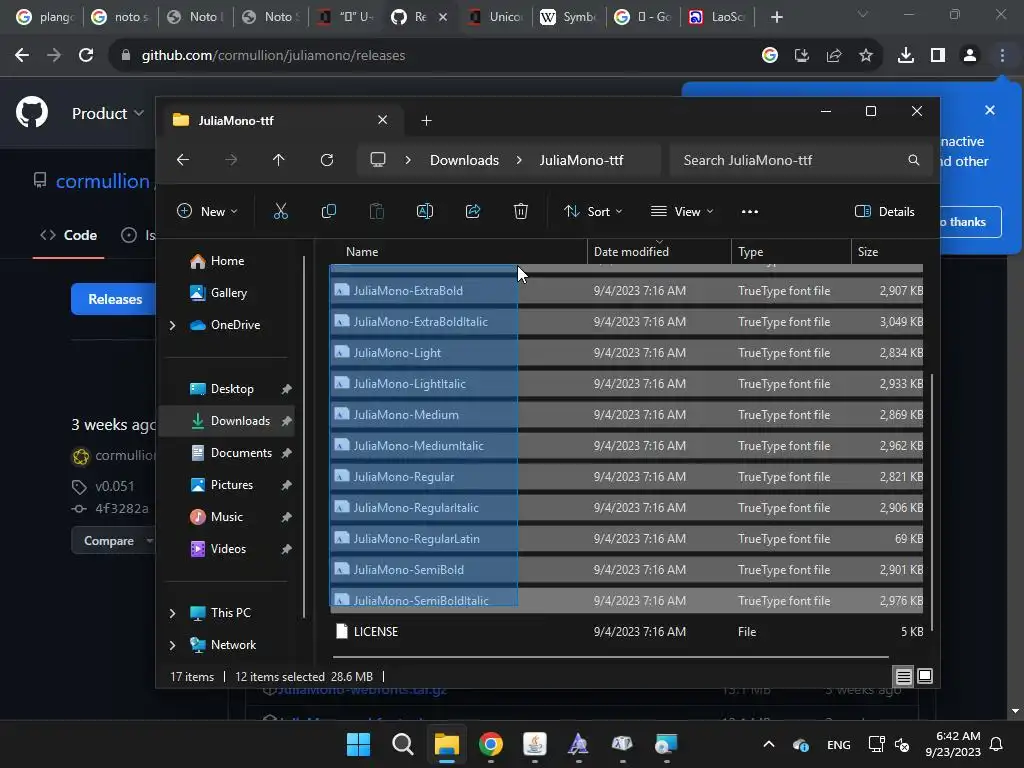The image size is (1024, 768).
Task: Click the file list vertical scrollbar
Action: [x=931, y=502]
